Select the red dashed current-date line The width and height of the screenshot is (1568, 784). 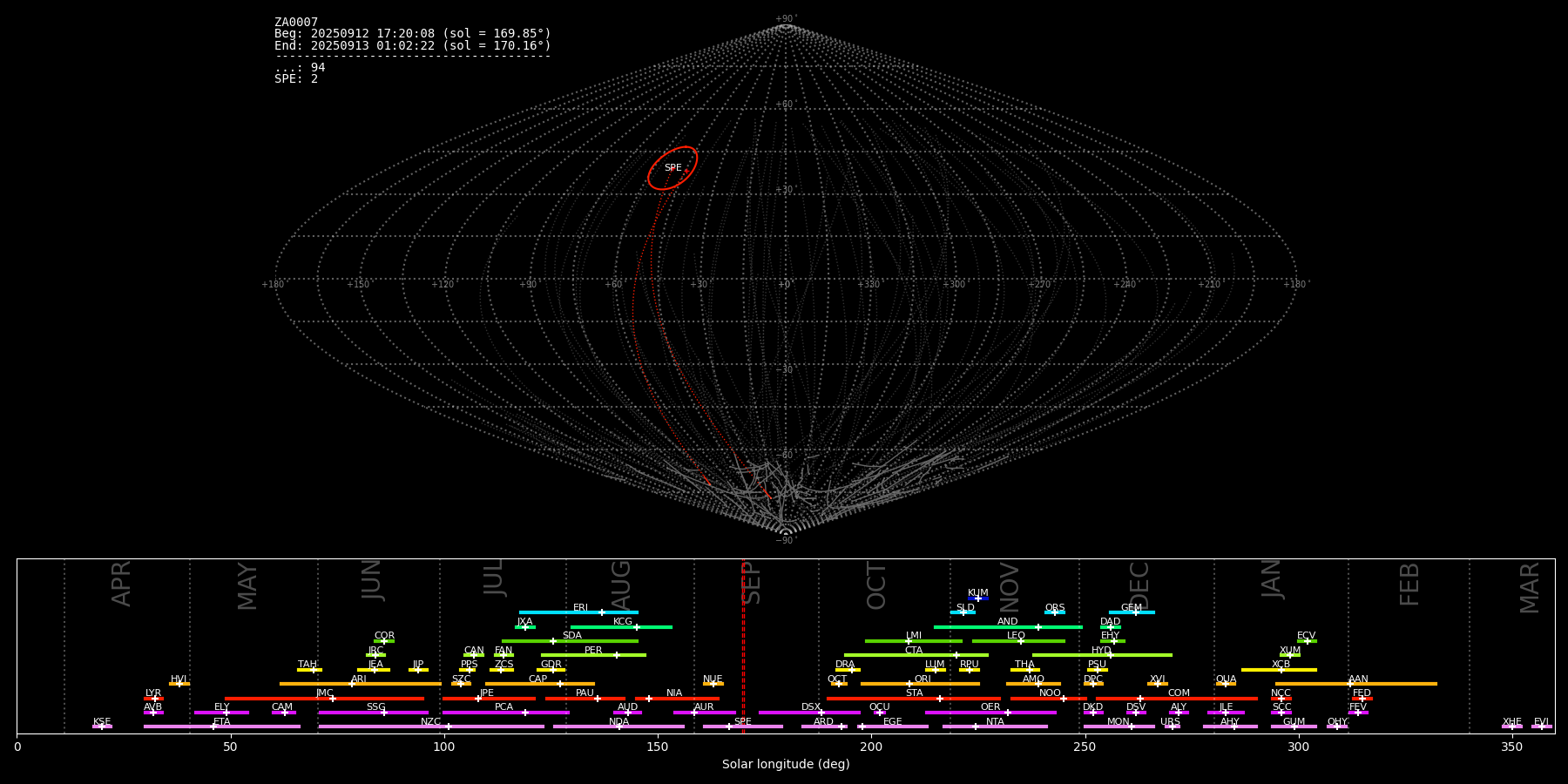pos(743,645)
